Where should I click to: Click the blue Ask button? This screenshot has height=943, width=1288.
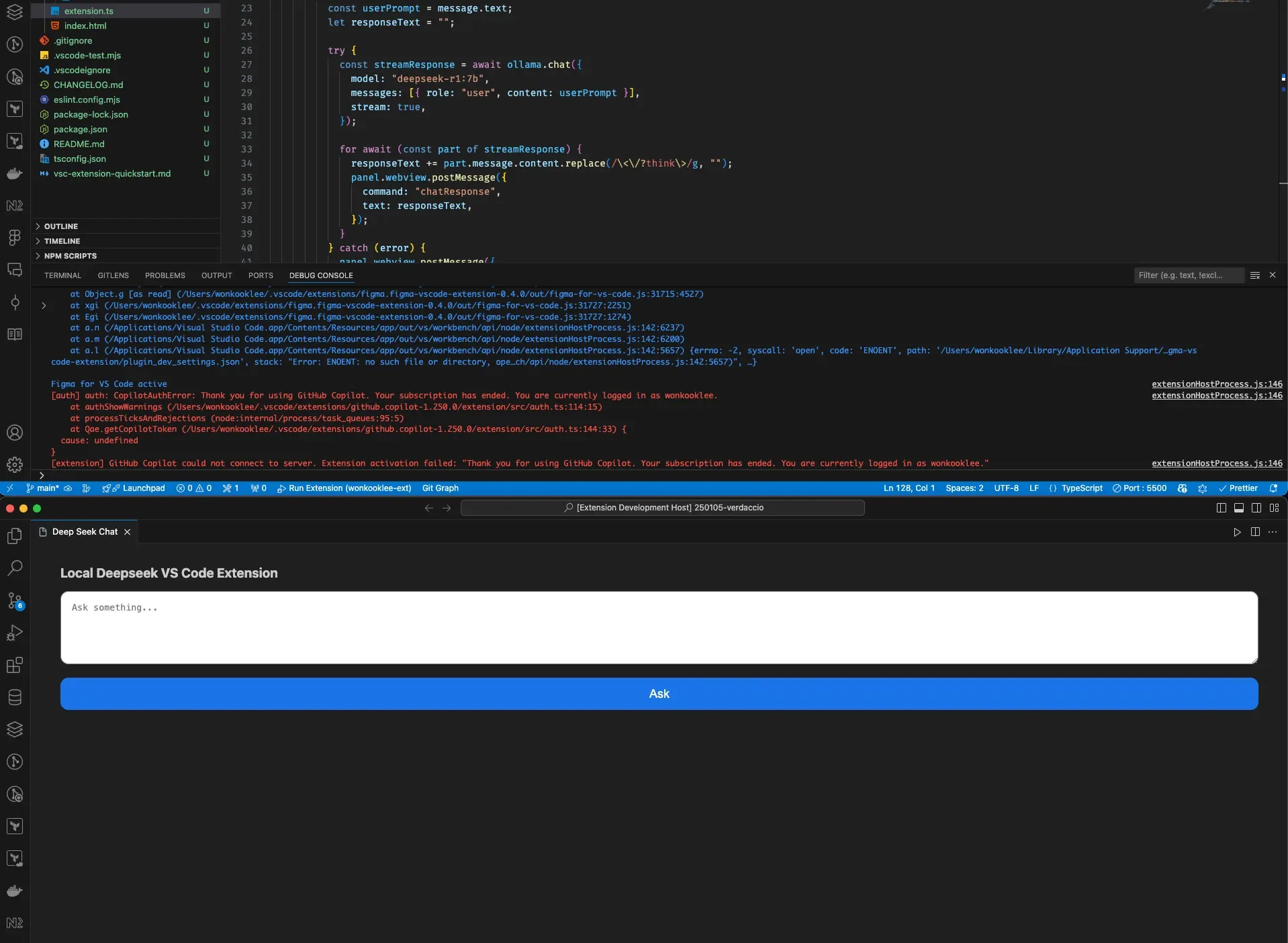pyautogui.click(x=659, y=694)
